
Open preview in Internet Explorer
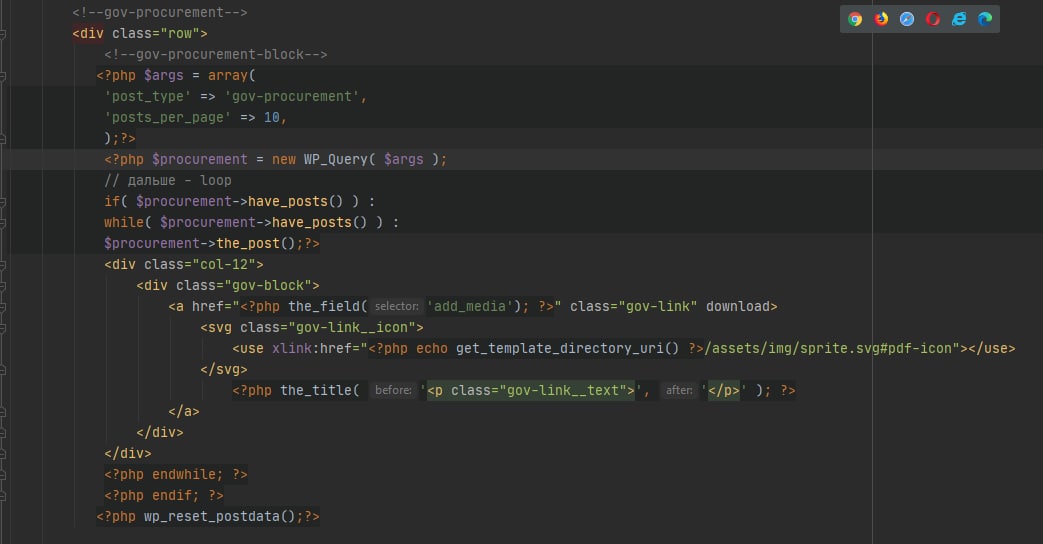[959, 19]
